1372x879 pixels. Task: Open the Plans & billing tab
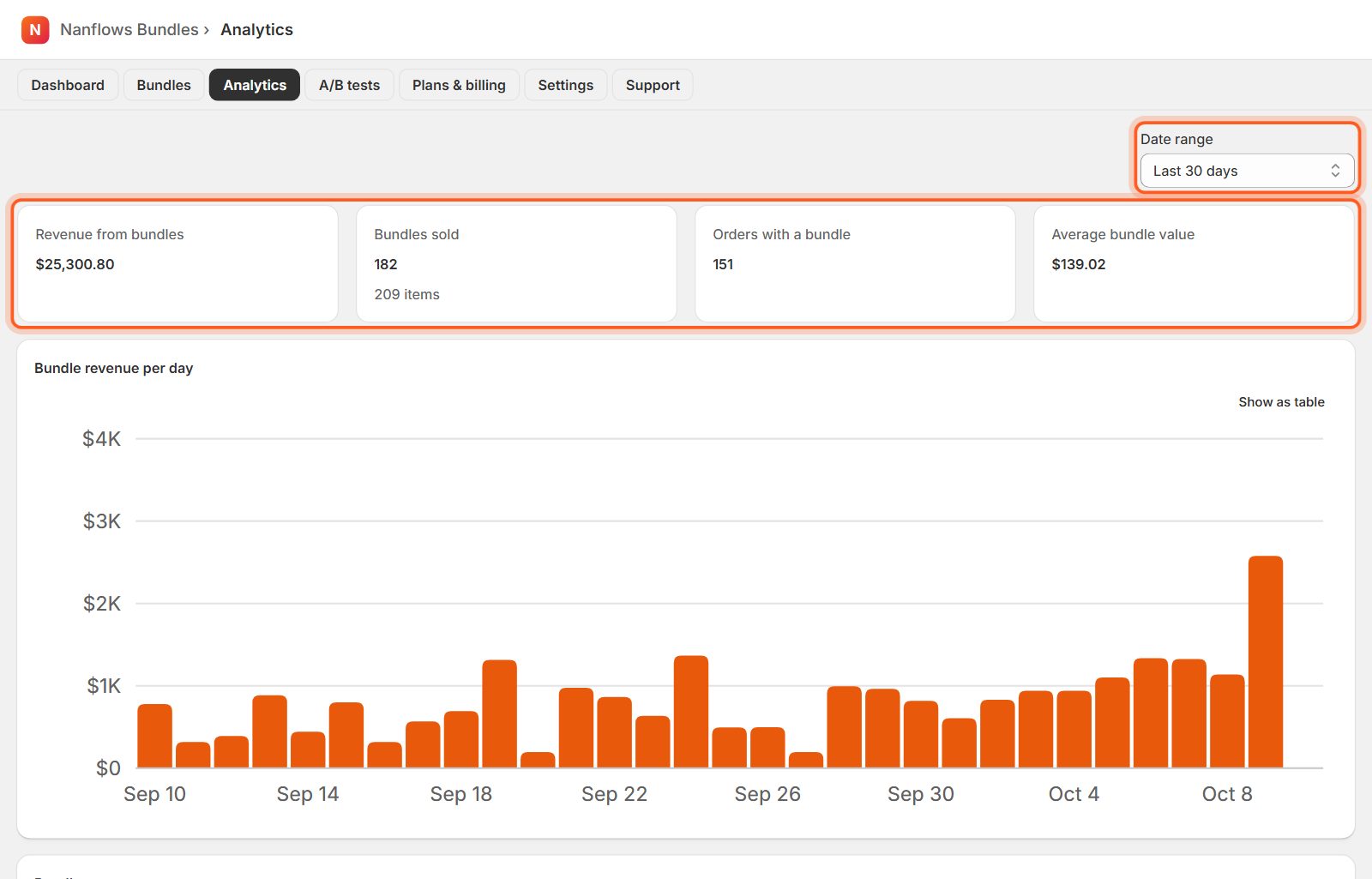click(x=459, y=85)
